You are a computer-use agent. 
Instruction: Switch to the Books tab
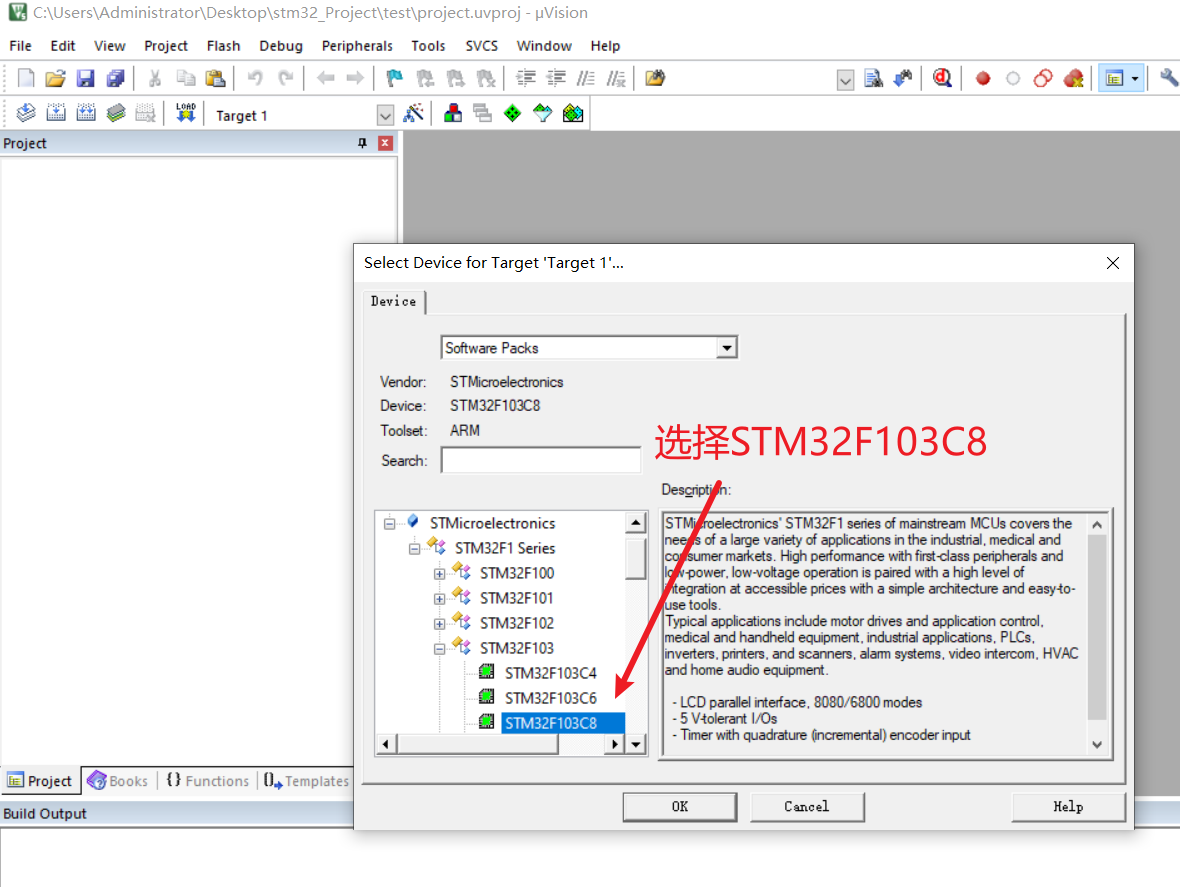pos(118,781)
